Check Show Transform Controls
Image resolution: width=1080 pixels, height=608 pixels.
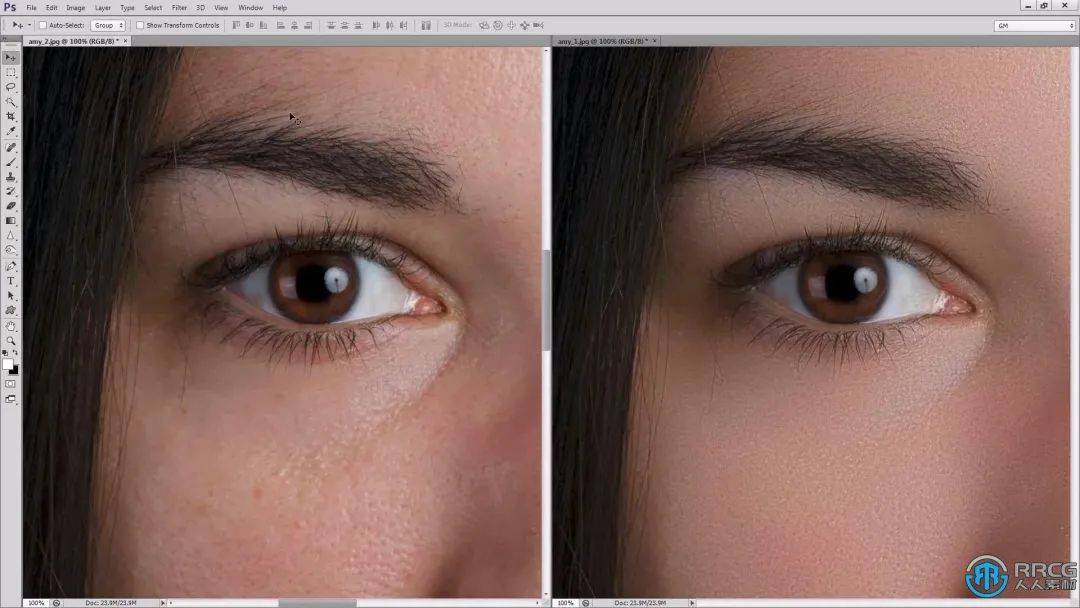[140, 25]
